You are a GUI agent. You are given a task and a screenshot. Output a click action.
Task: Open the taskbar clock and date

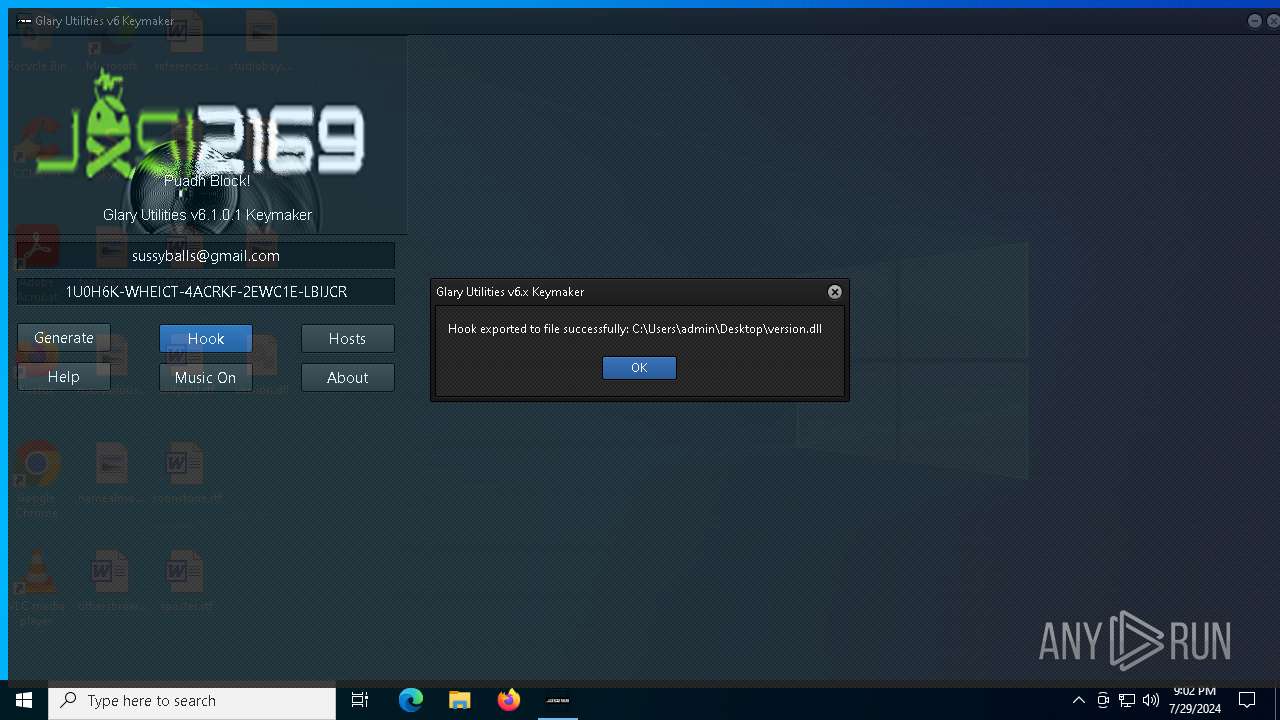(1195, 700)
